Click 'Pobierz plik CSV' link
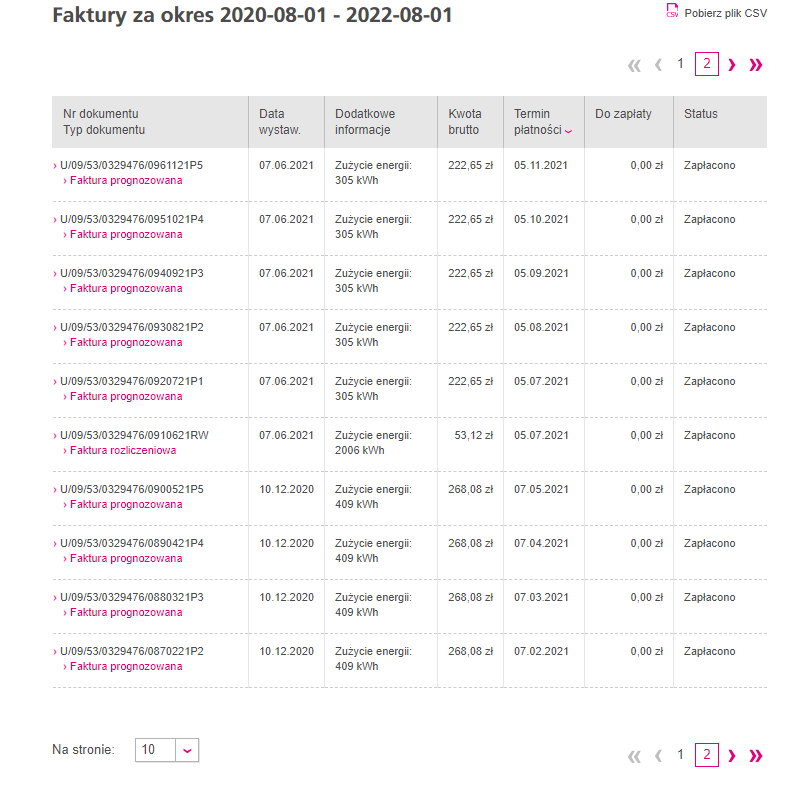 (x=725, y=13)
